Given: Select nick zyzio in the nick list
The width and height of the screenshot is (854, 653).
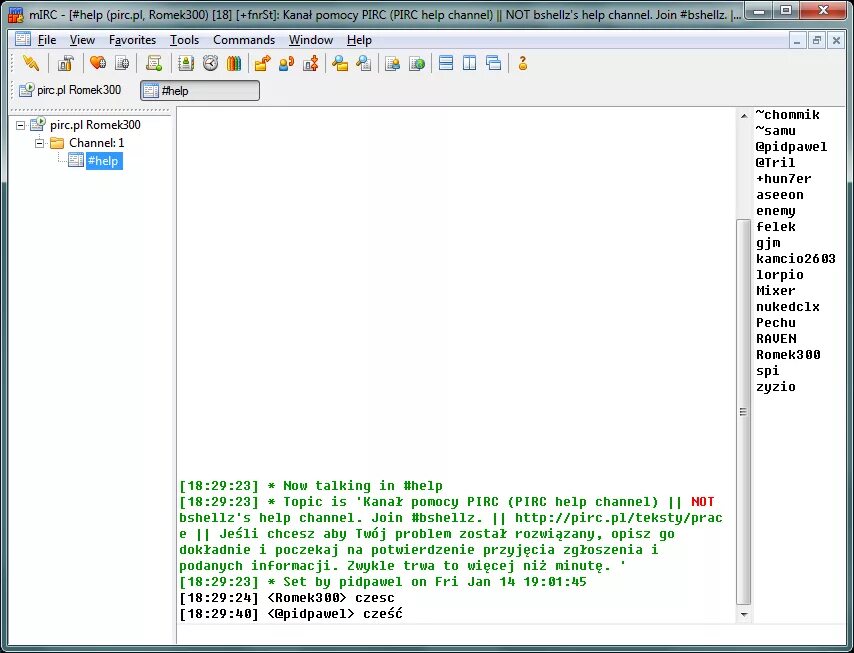Looking at the screenshot, I should [x=776, y=387].
